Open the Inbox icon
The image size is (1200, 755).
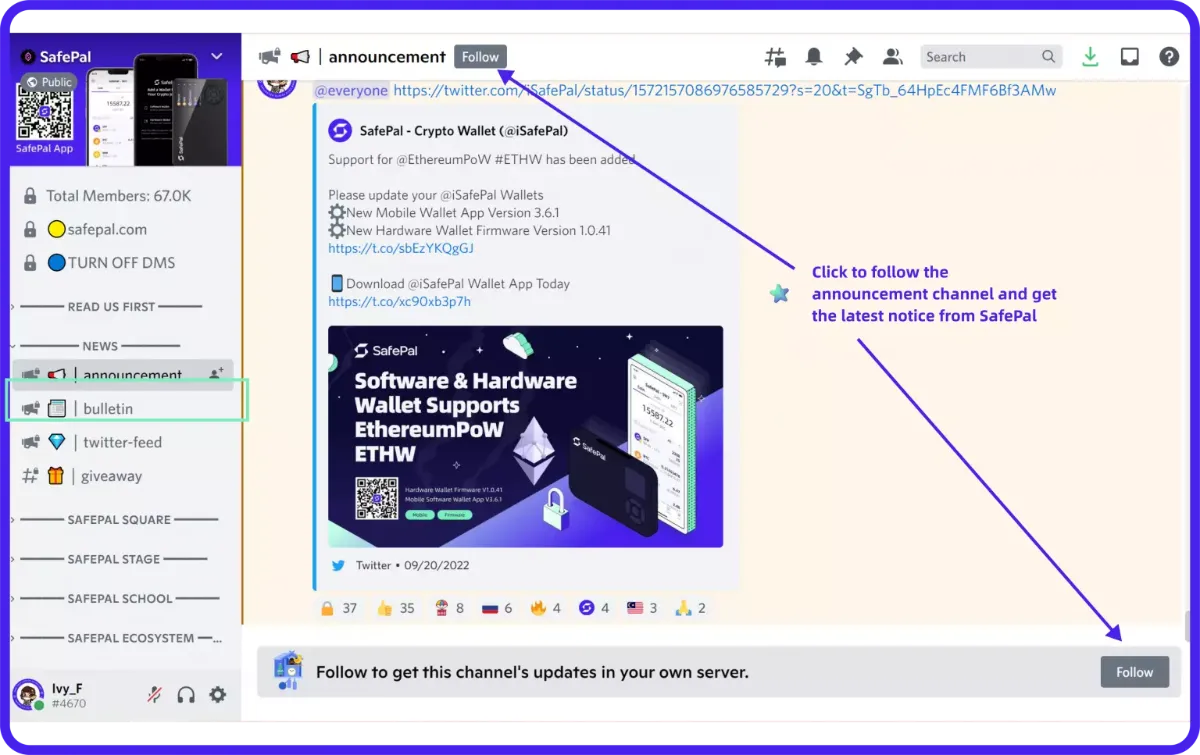1130,57
